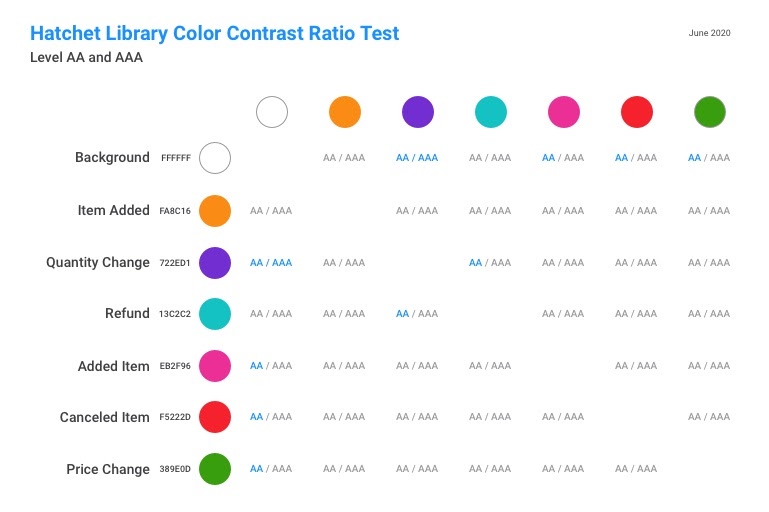
Task: Click the purple swatch beside Quantity Change
Action: (x=215, y=263)
